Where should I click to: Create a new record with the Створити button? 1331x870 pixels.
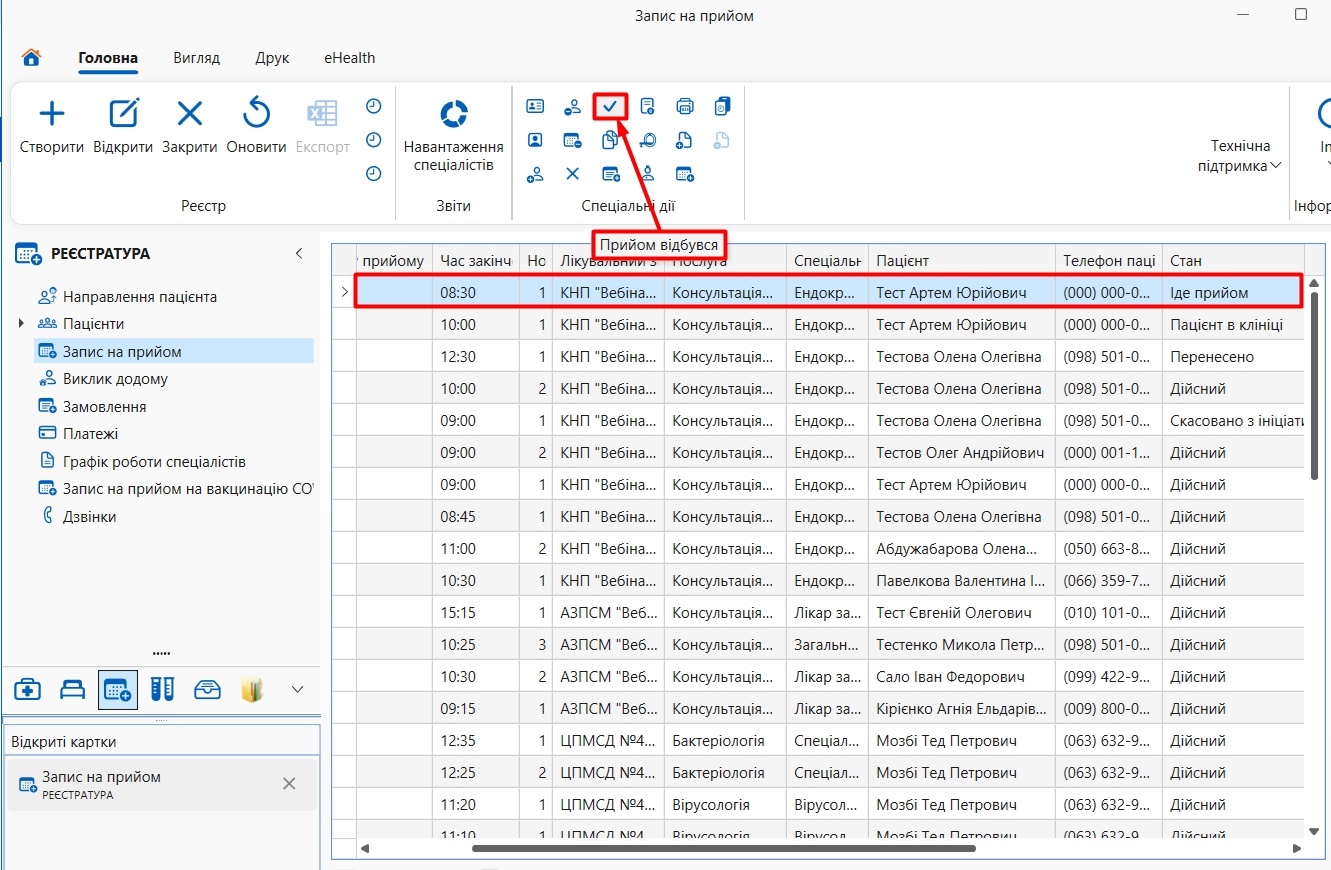point(52,126)
